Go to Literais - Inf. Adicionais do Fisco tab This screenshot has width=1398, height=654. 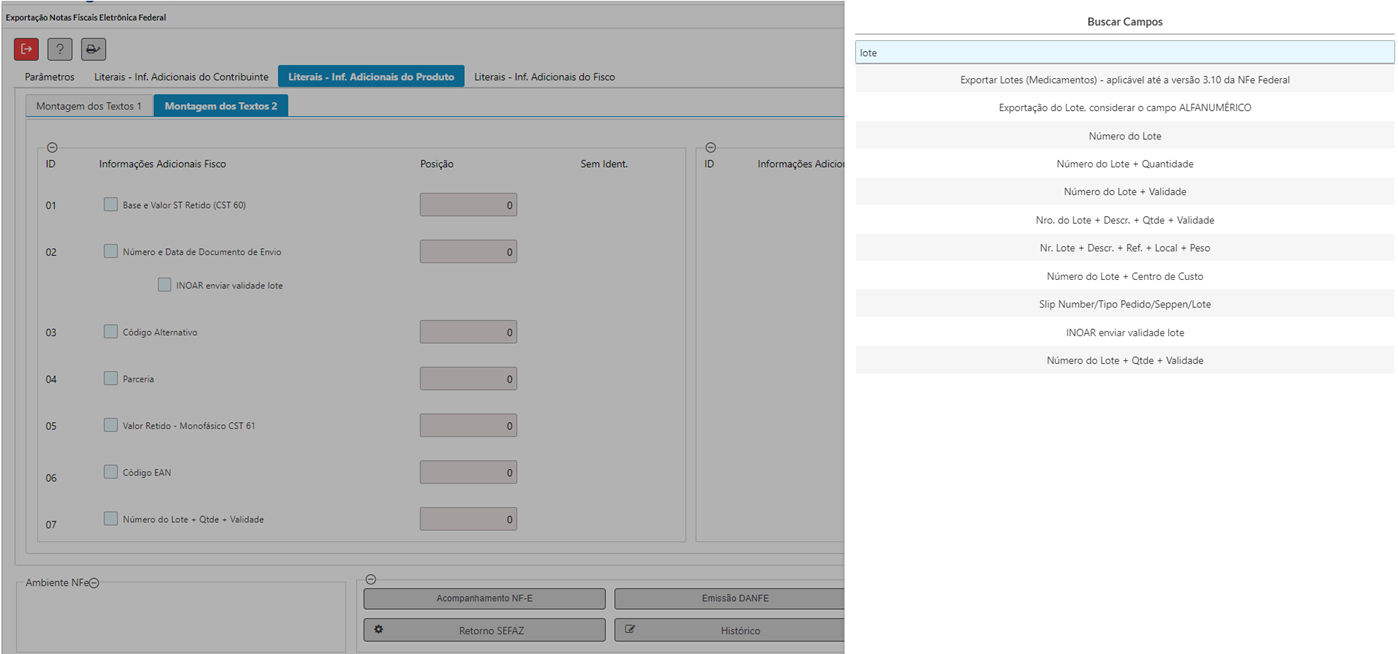click(544, 77)
